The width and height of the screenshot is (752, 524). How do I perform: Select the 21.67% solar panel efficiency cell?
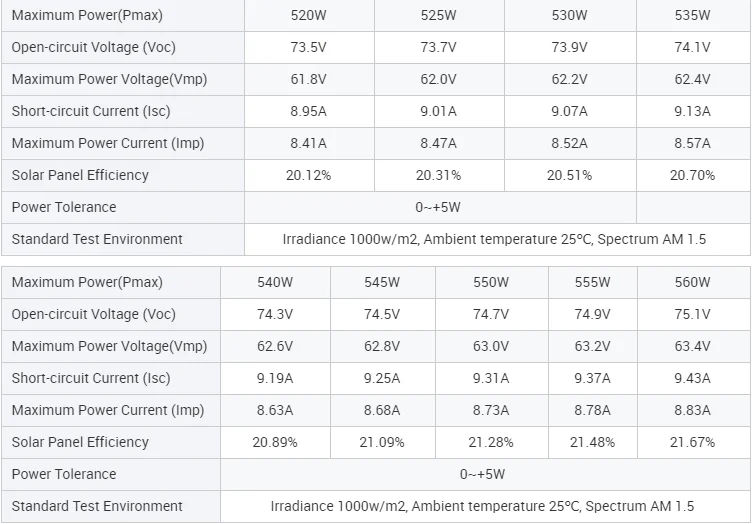coord(692,442)
